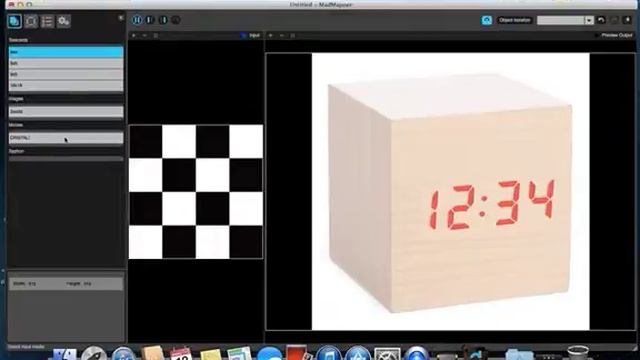Click the dimmed fourth round playback button
The width and height of the screenshot is (640, 360).
(x=176, y=20)
